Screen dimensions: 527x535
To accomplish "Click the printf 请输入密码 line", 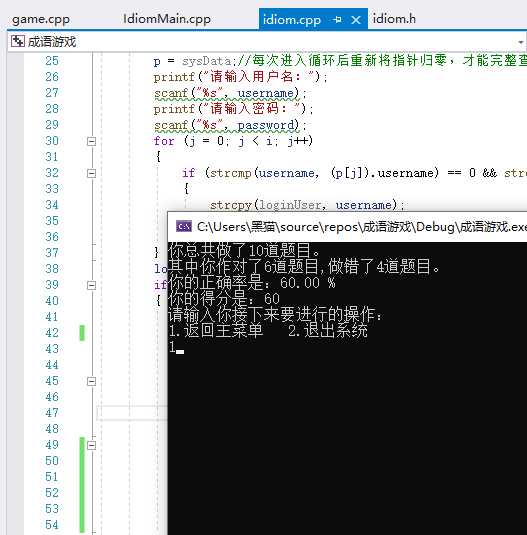I will pyautogui.click(x=233, y=109).
